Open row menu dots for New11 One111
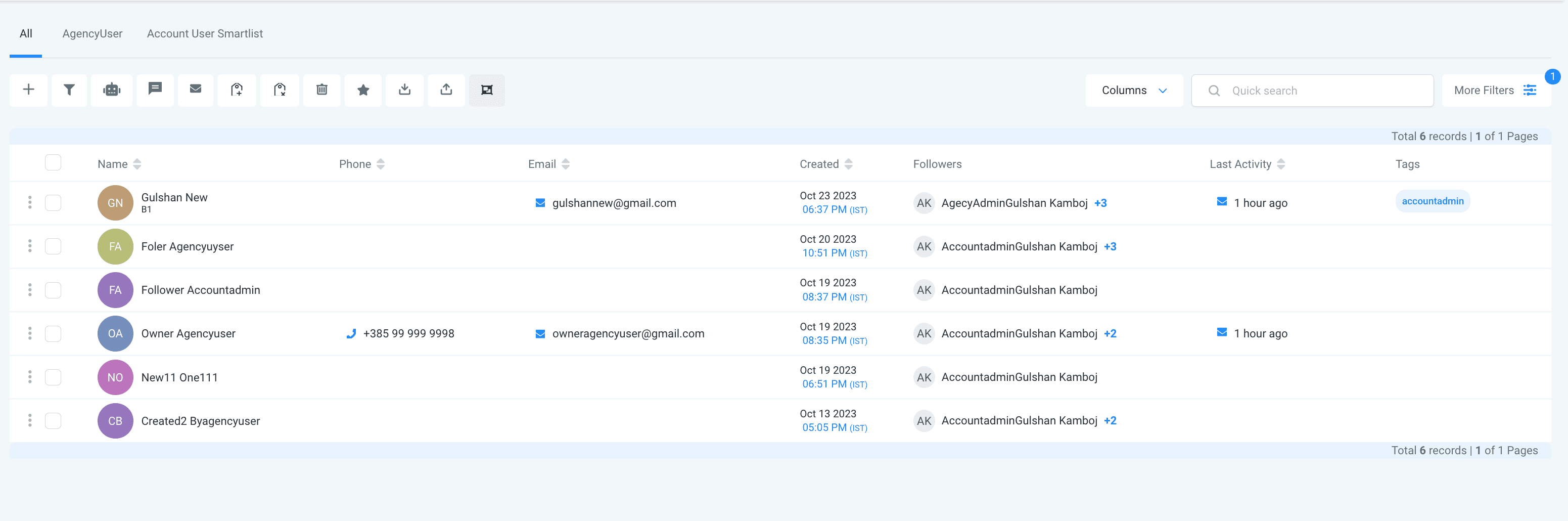 (30, 376)
